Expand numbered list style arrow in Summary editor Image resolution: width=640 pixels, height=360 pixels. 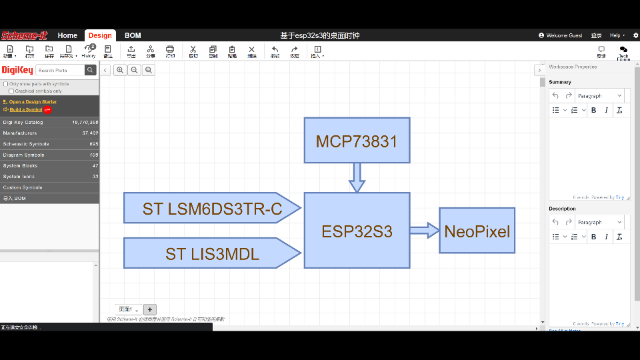[584, 110]
